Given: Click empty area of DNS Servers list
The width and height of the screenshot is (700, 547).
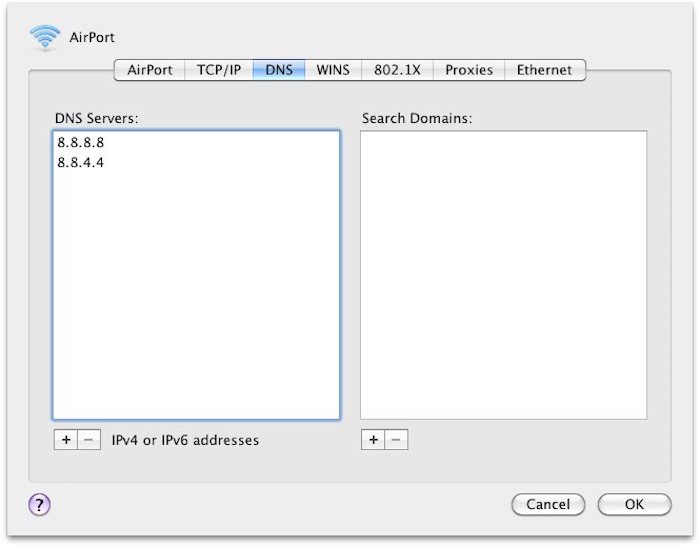Looking at the screenshot, I should pyautogui.click(x=196, y=300).
